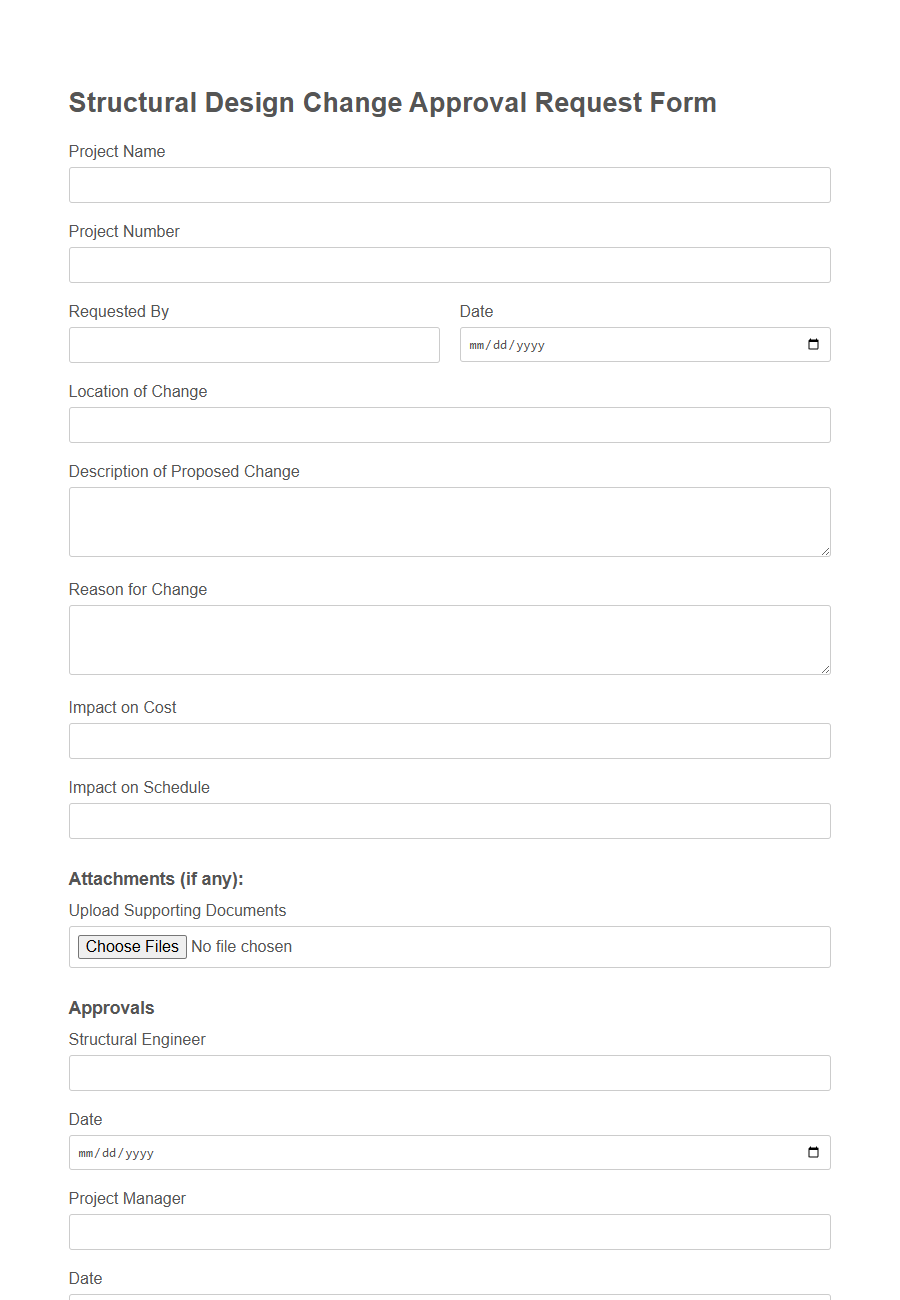The height and width of the screenshot is (1300, 900).
Task: Click the resize handle on Reason for Change area
Action: [825, 669]
